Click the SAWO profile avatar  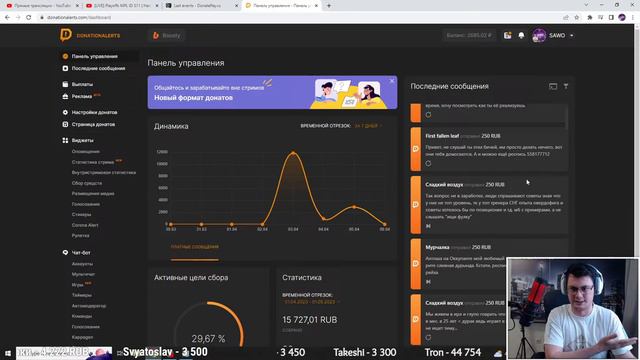(539, 36)
